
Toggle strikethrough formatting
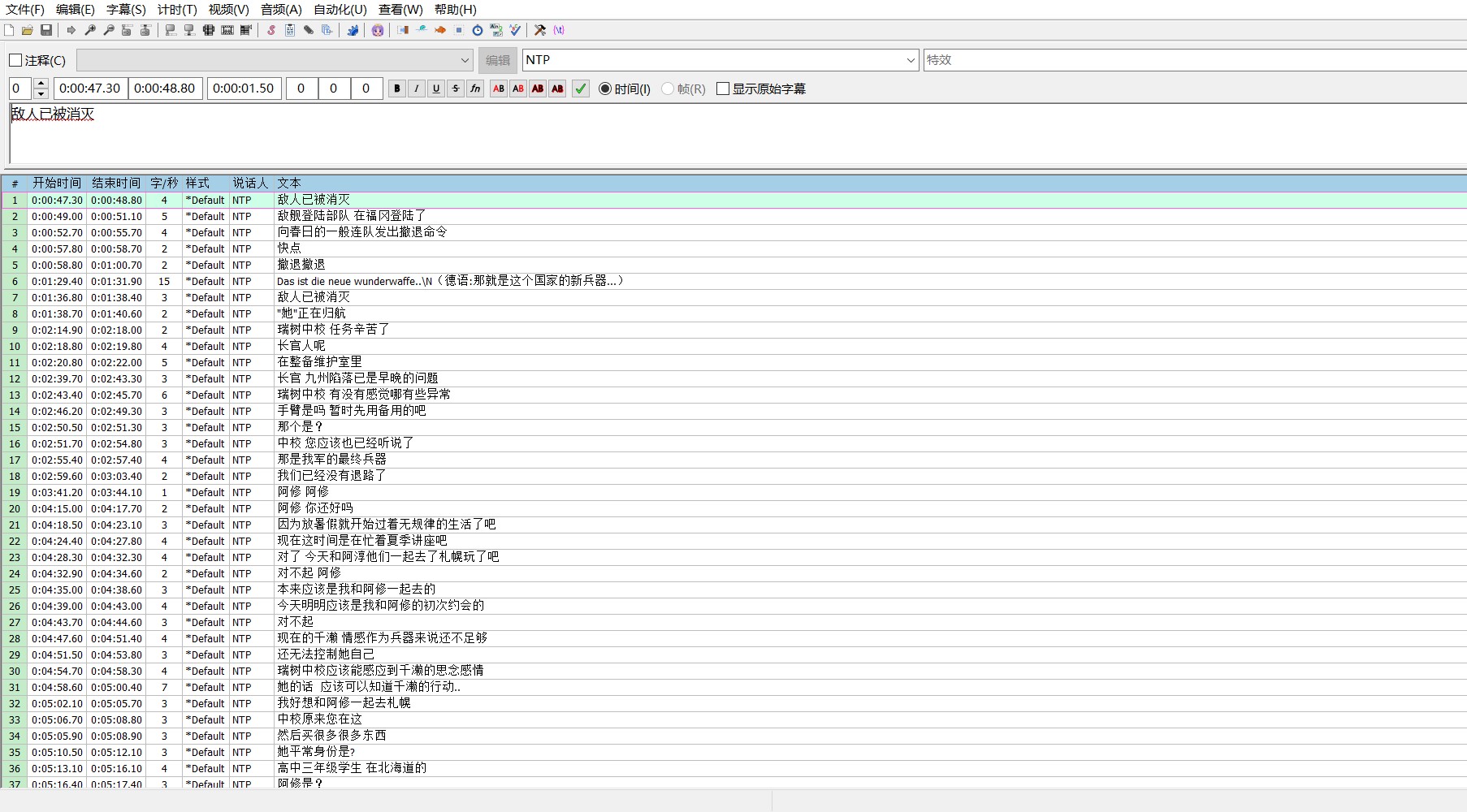456,89
